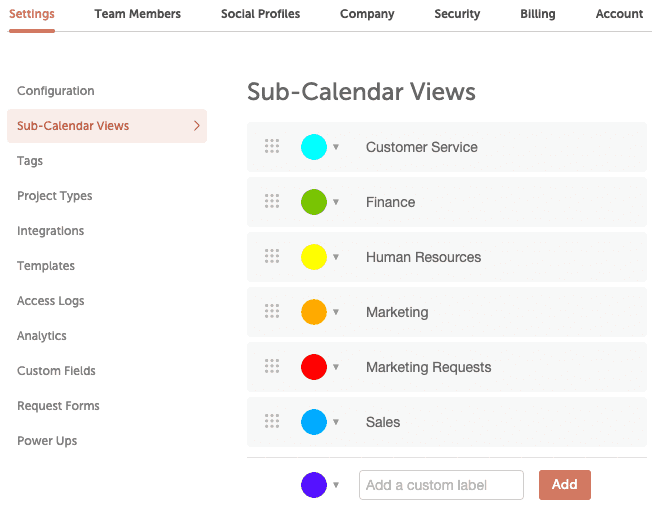Open Configuration in the sidebar

tap(56, 91)
